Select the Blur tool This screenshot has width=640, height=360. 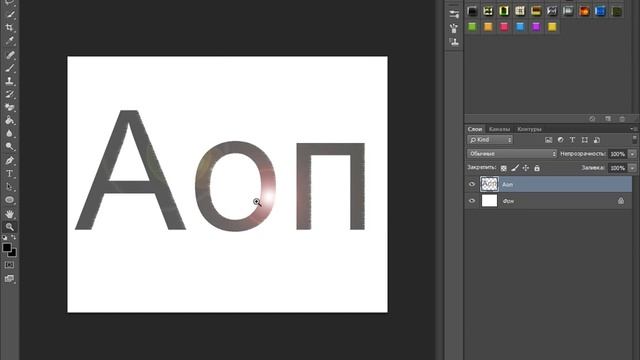click(x=10, y=134)
